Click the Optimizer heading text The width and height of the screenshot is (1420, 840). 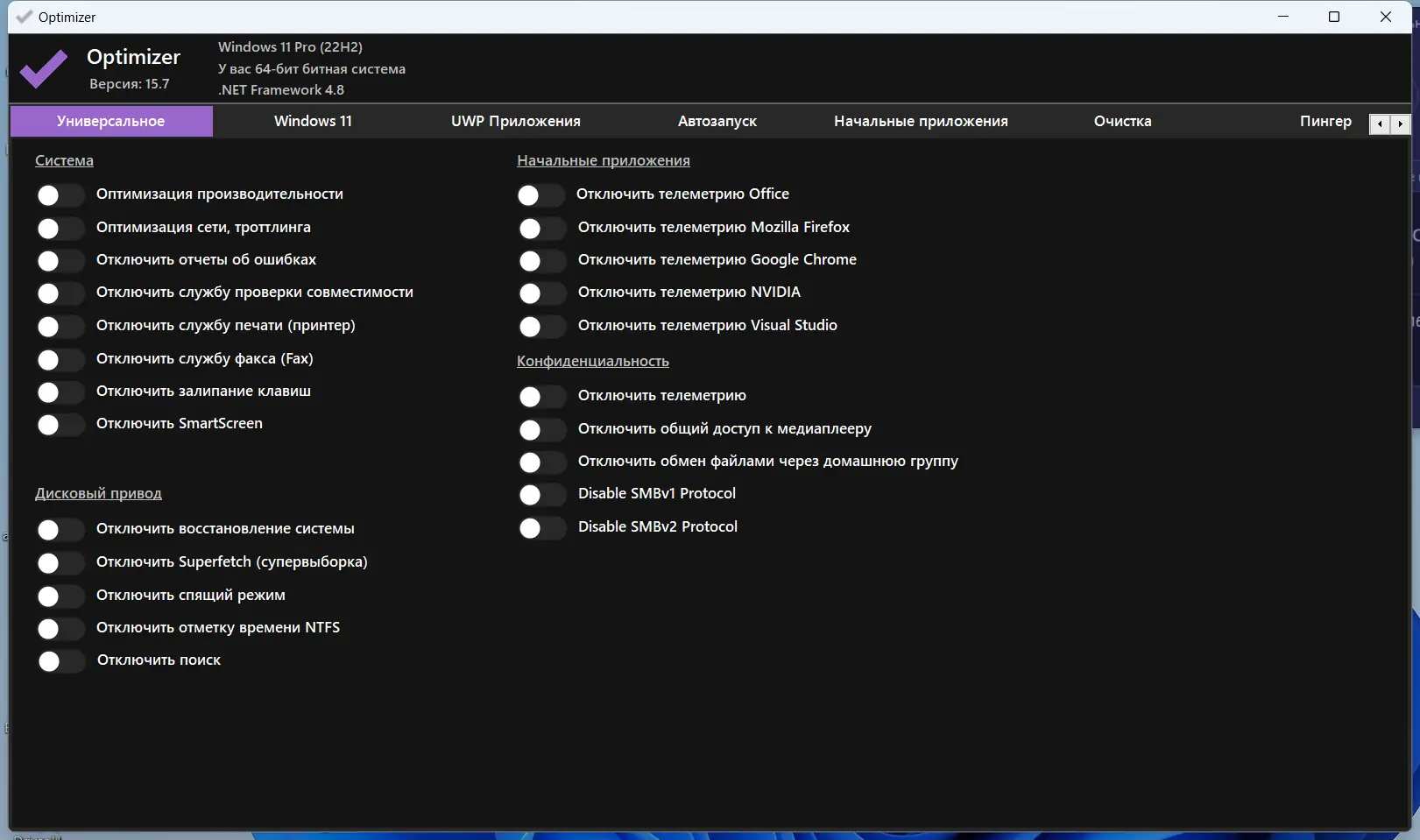coord(133,57)
